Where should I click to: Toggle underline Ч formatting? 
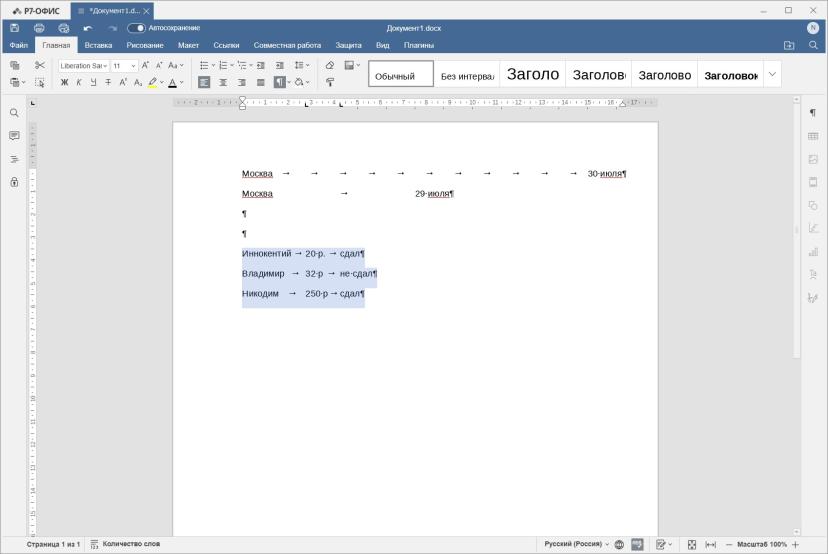93,82
